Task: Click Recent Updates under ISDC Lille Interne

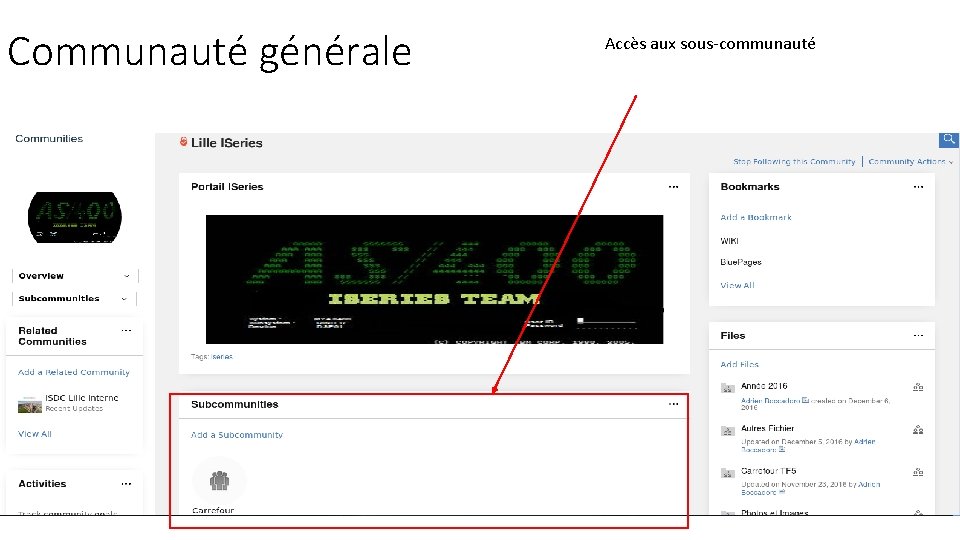Action: point(74,408)
